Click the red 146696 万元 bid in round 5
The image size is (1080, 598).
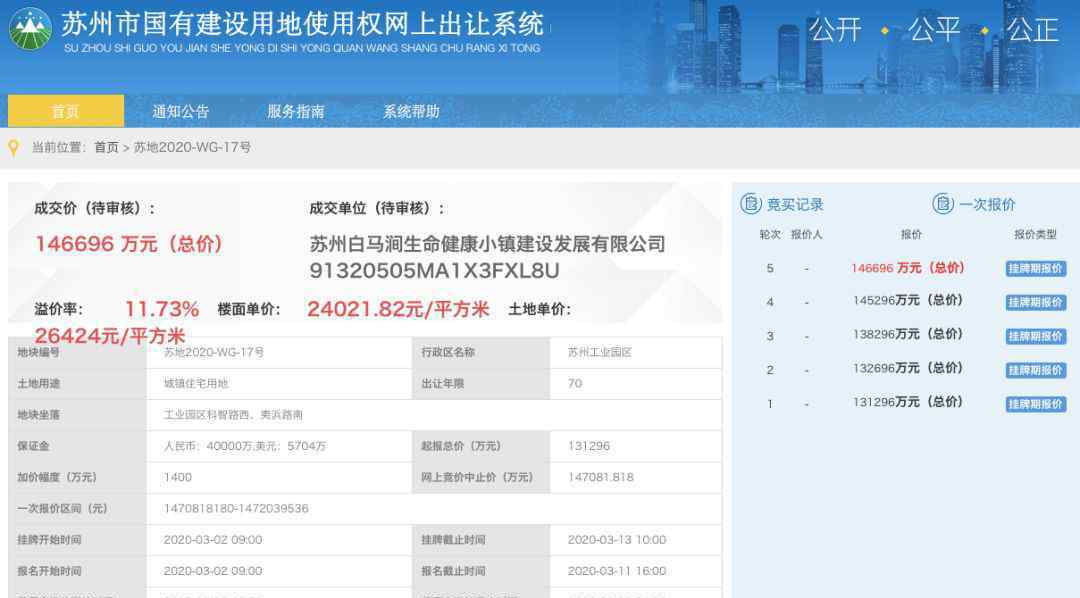pyautogui.click(x=907, y=268)
